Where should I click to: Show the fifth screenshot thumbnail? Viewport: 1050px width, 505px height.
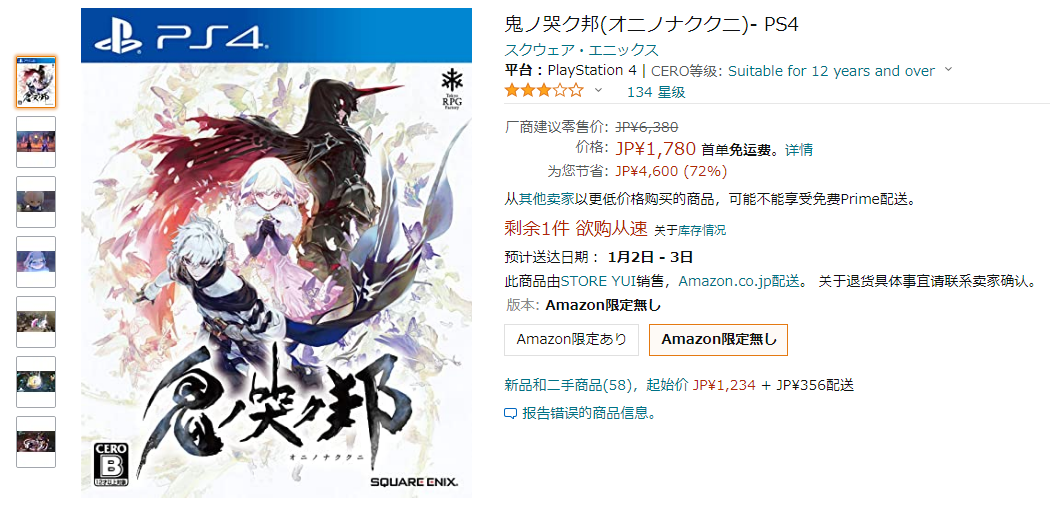pyautogui.click(x=36, y=321)
